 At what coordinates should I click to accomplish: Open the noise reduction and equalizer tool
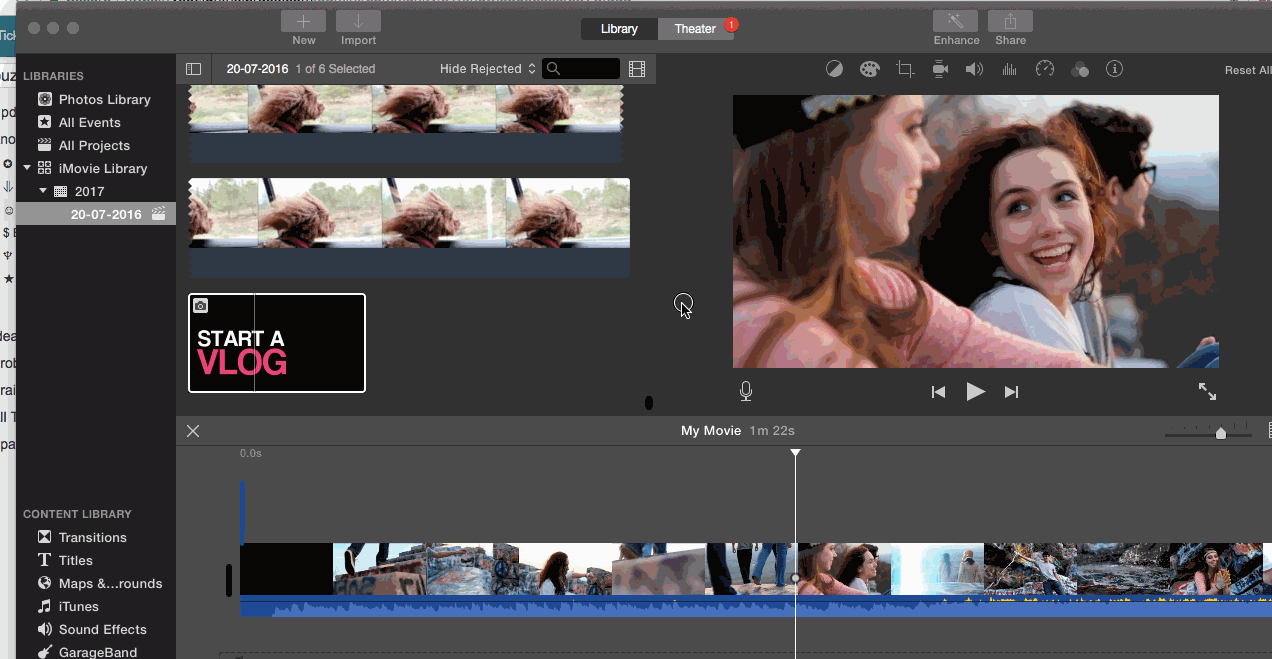pyautogui.click(x=1009, y=69)
